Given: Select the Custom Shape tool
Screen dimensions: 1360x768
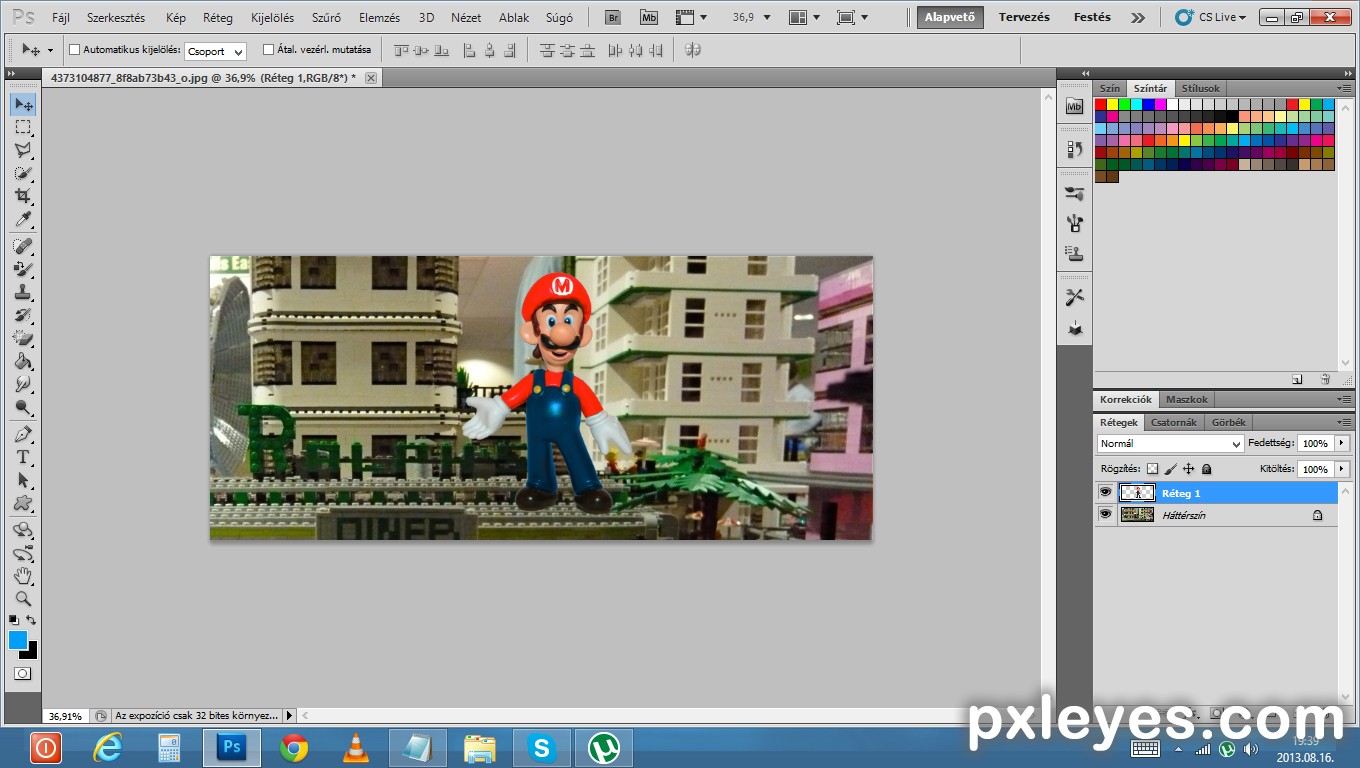Looking at the screenshot, I should (23, 503).
